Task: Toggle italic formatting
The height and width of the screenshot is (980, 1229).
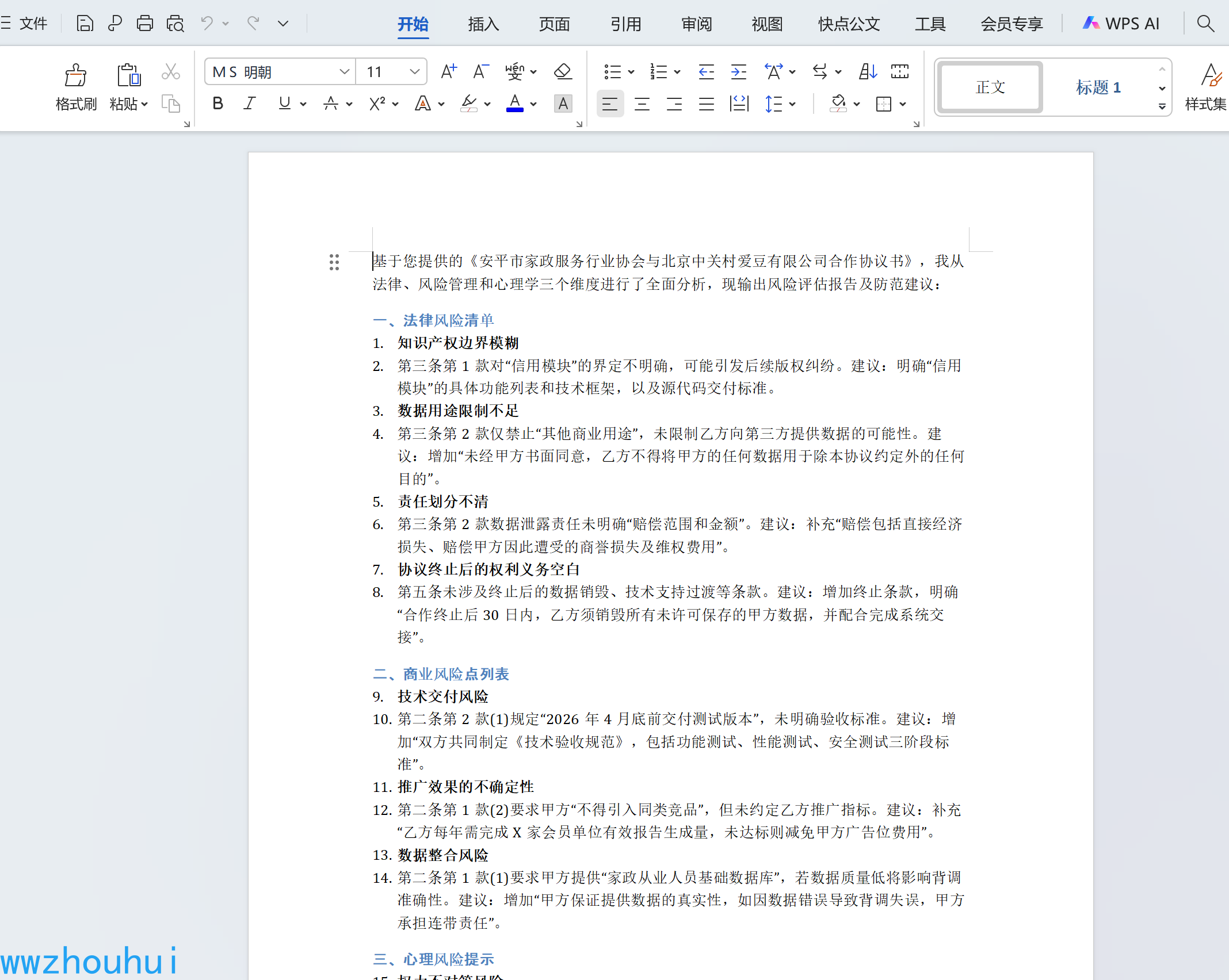Action: pos(249,104)
